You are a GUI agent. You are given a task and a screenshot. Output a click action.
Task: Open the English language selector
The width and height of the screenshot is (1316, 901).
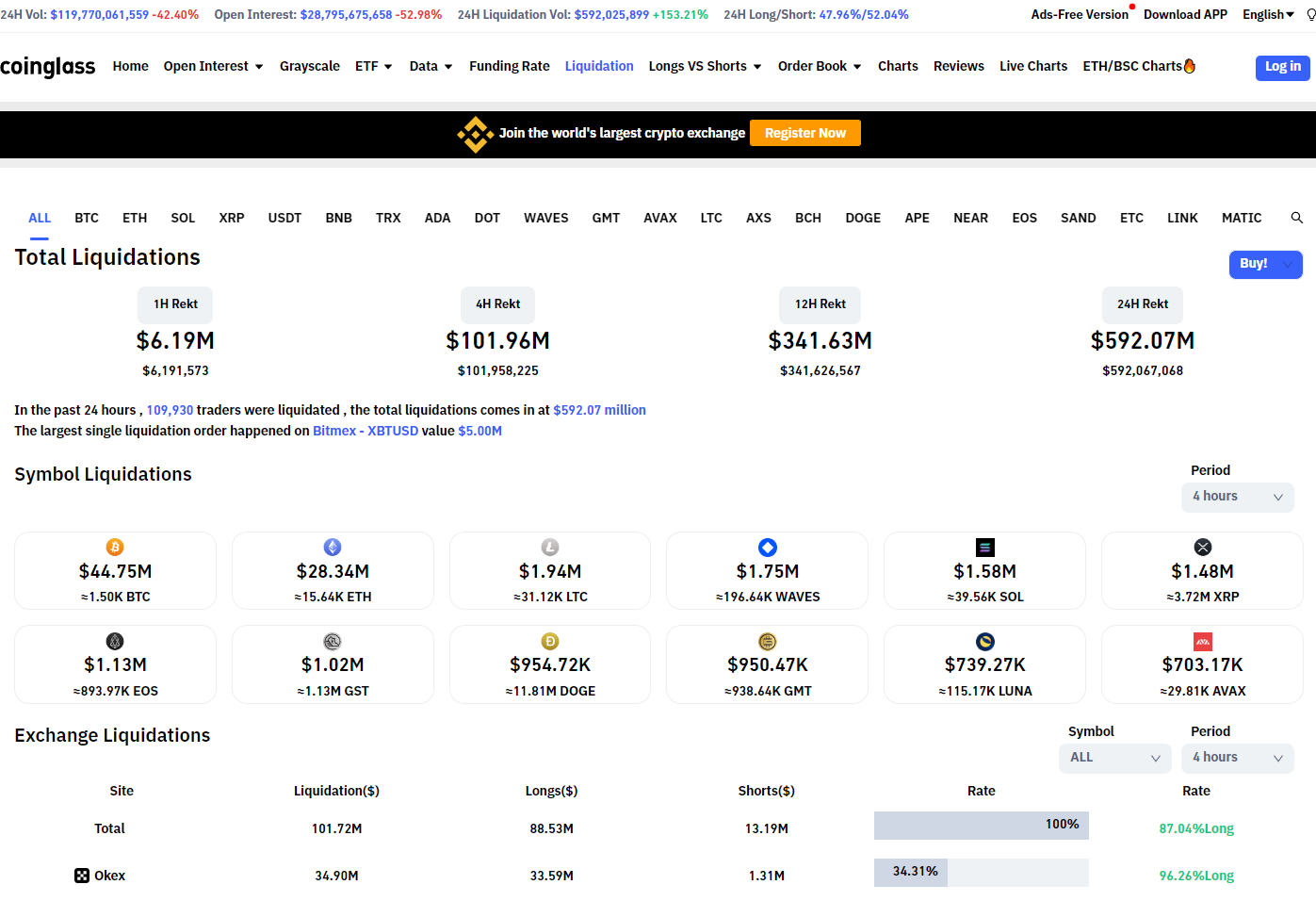[1268, 14]
